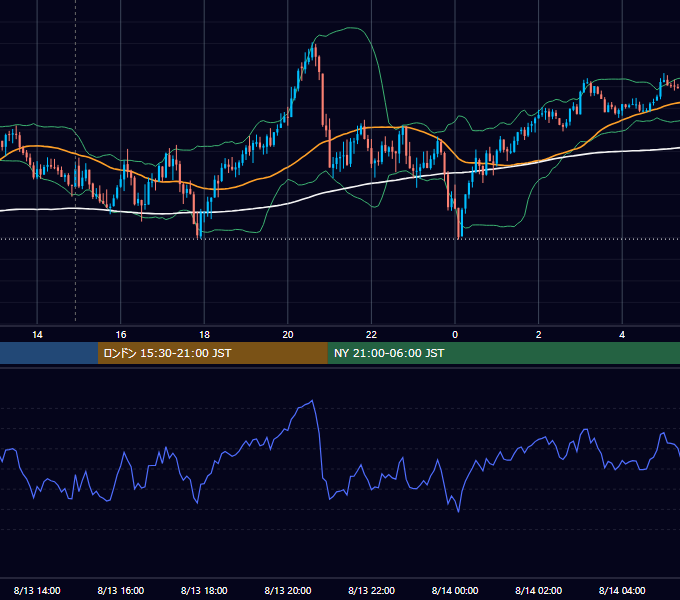Screen dimensions: 680x600
Task: Click the 8/13 18:00 time label
Action: click(x=204, y=590)
